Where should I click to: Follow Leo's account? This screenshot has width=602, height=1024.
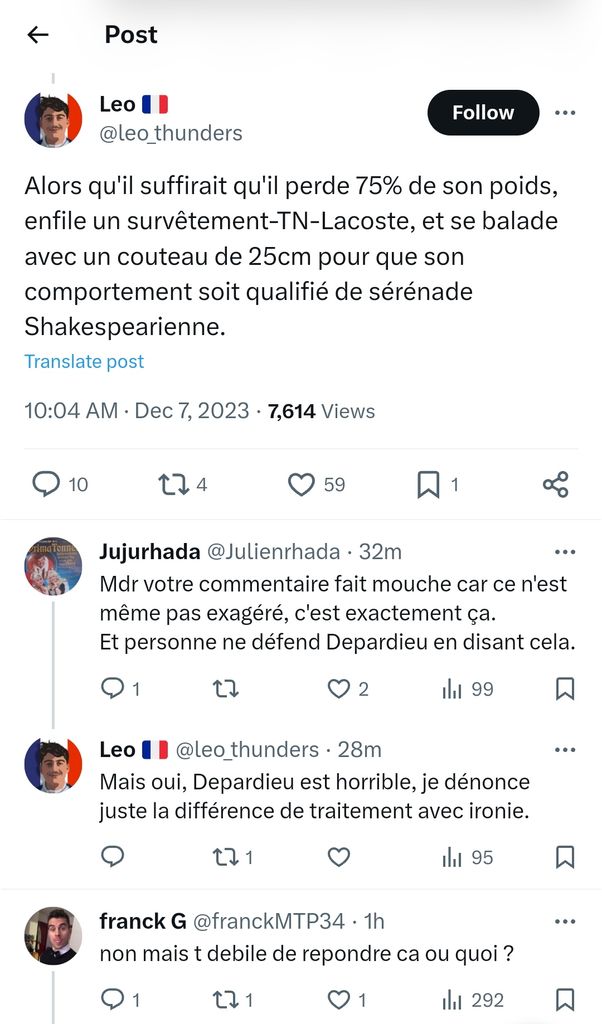(482, 113)
